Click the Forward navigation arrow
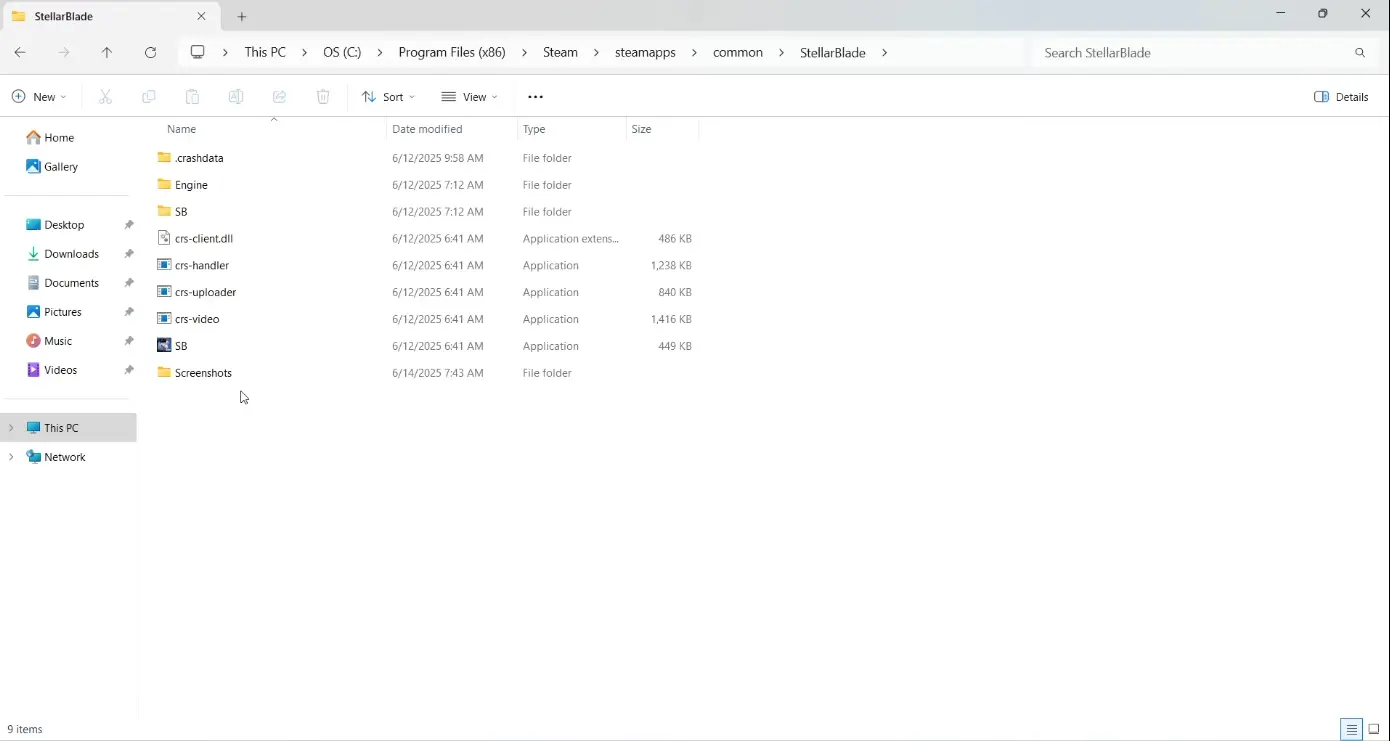This screenshot has width=1390, height=741. 64,52
